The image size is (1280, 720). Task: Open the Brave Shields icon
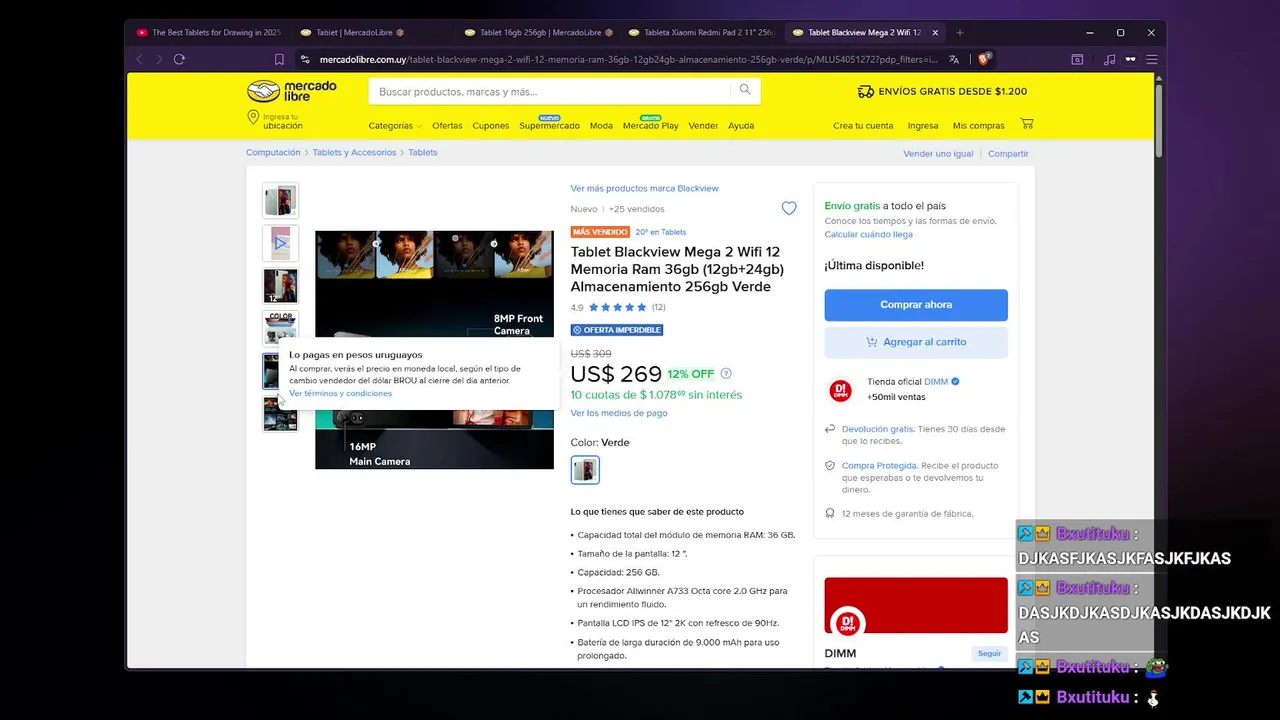[984, 59]
